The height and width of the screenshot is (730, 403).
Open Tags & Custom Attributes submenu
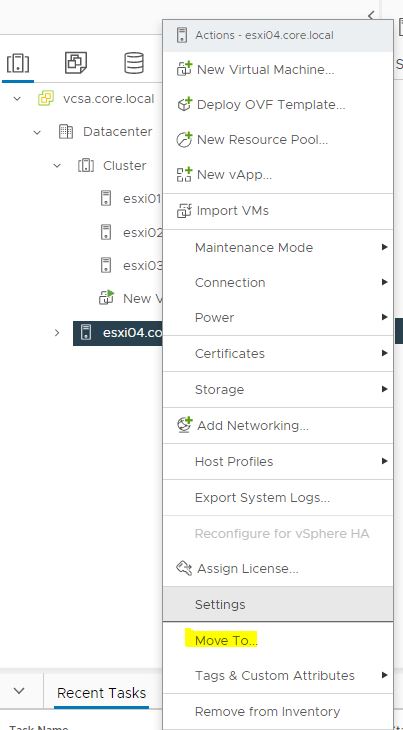pyautogui.click(x=278, y=675)
